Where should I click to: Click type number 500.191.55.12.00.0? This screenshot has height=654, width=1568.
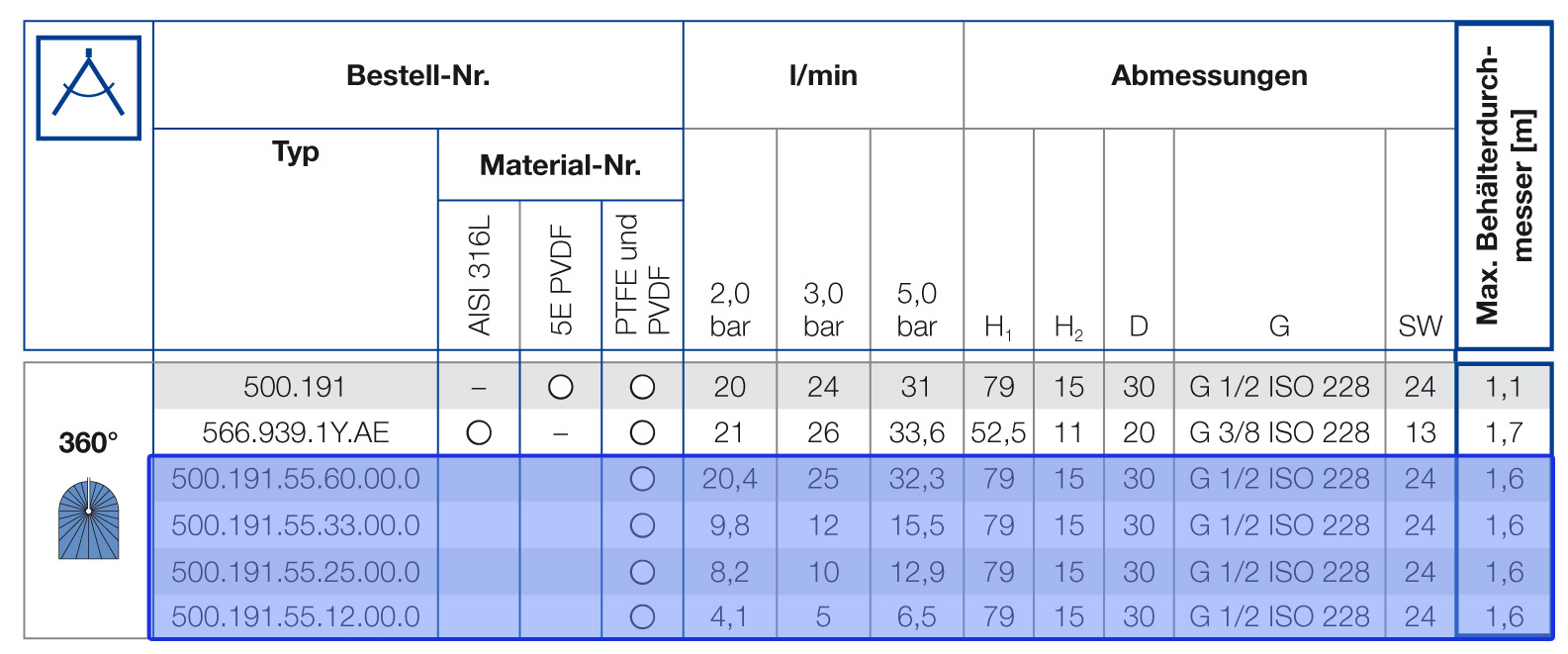[x=296, y=616]
